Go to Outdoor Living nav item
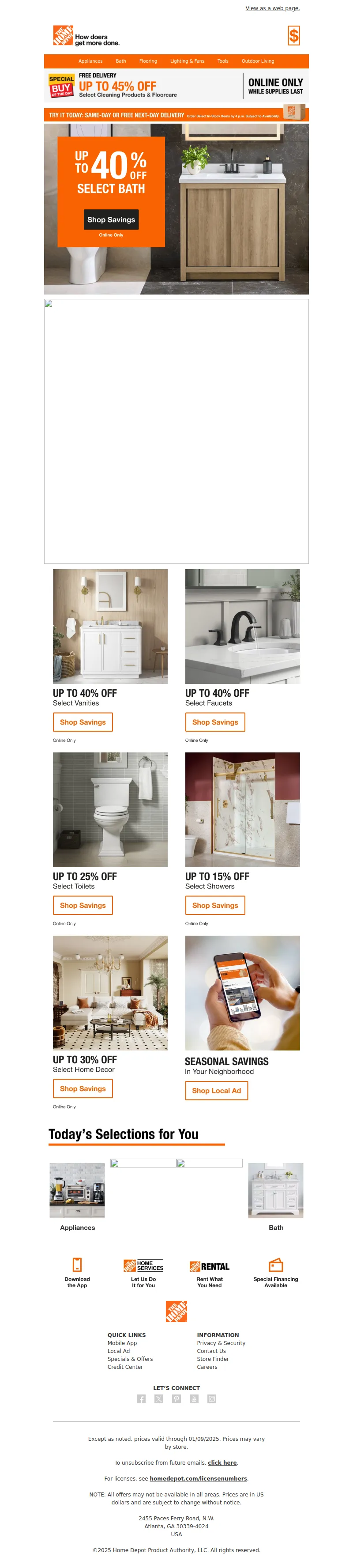353x1568 pixels. click(x=258, y=61)
